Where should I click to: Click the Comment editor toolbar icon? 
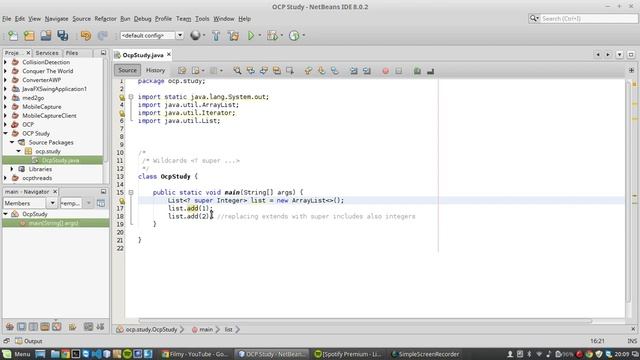tap(417, 71)
